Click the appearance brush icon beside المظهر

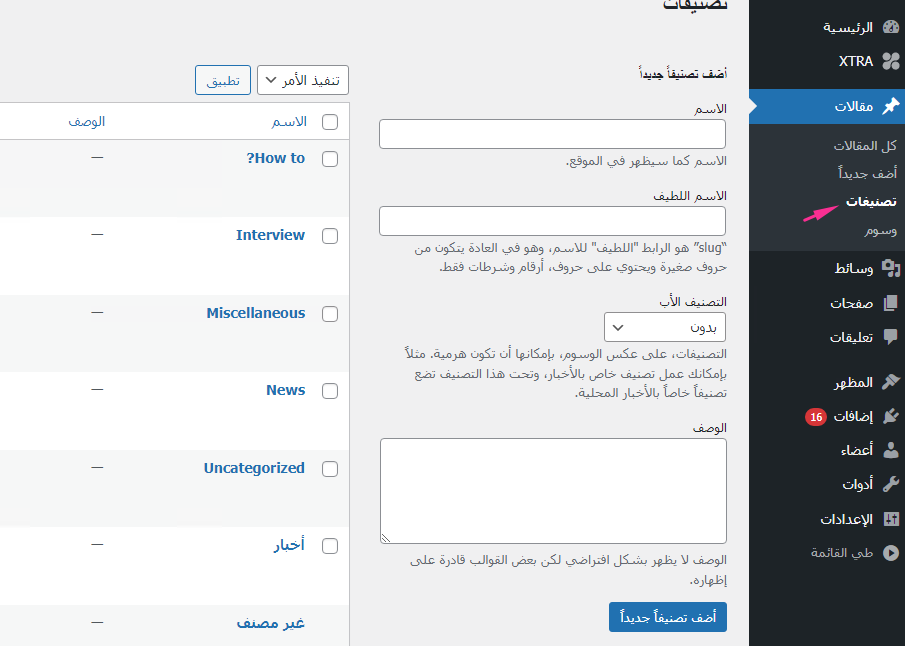point(890,382)
